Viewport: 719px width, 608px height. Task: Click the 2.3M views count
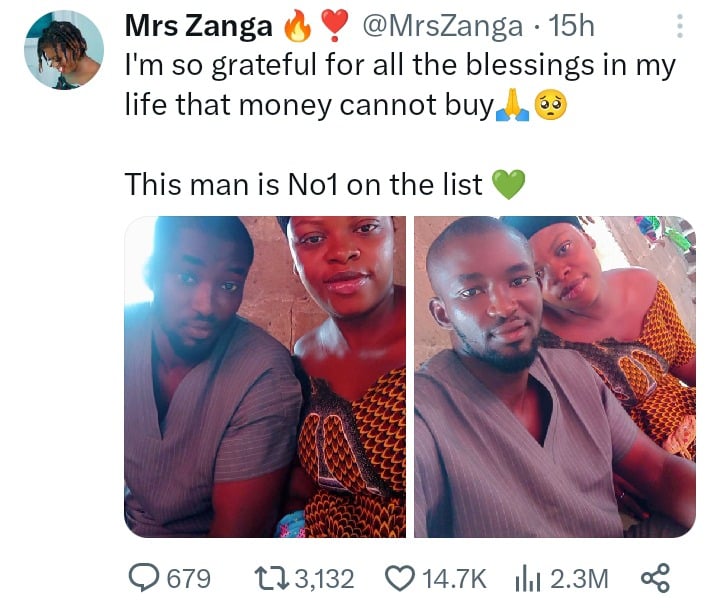[x=578, y=577]
